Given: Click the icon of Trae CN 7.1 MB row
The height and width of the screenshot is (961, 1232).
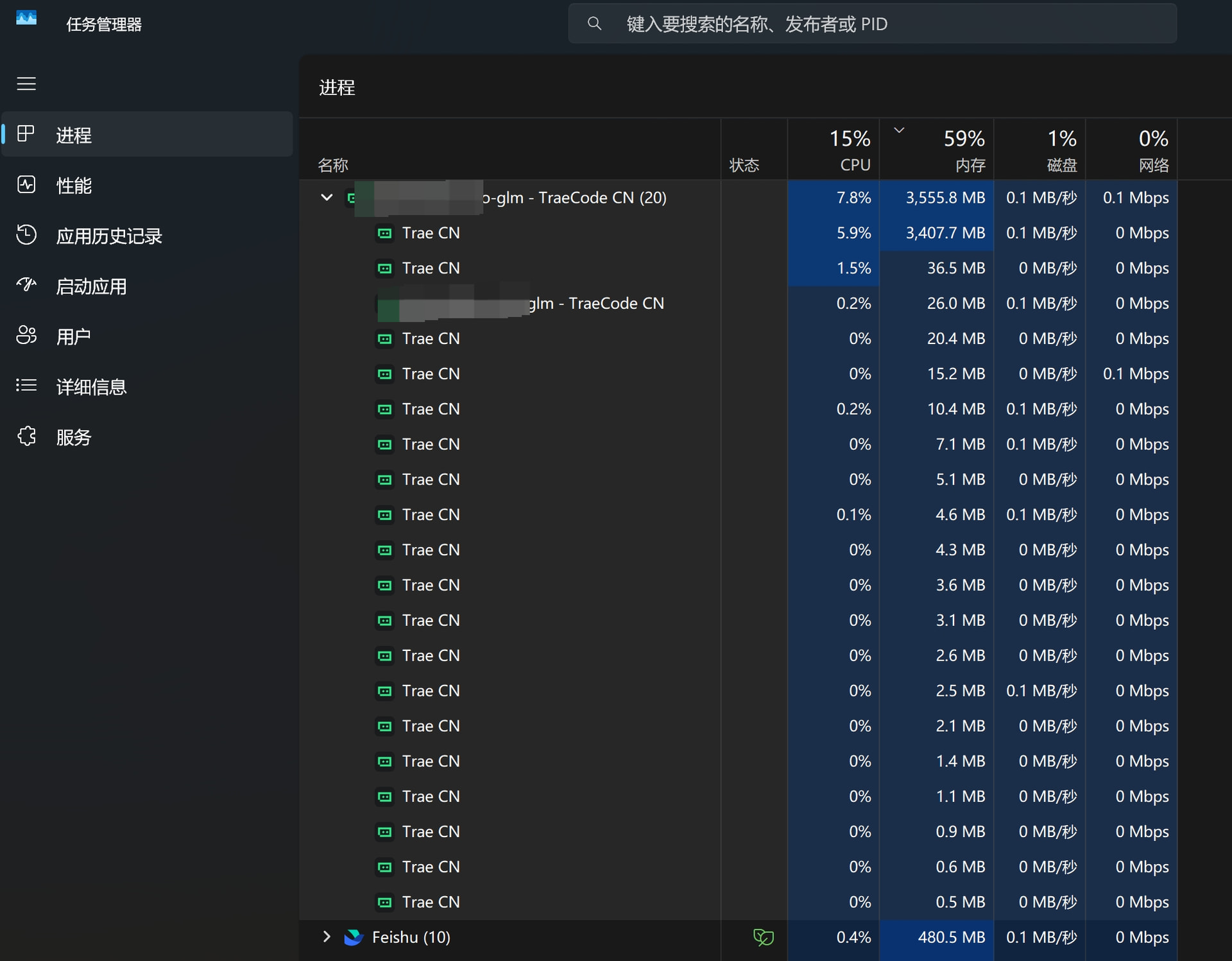Looking at the screenshot, I should (384, 444).
